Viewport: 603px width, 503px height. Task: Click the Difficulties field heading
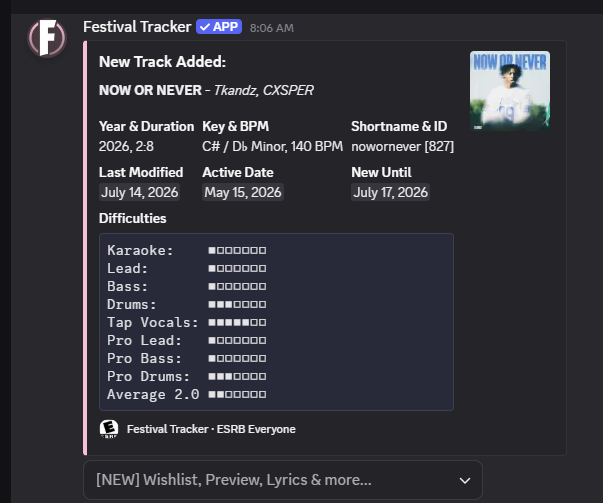click(133, 218)
